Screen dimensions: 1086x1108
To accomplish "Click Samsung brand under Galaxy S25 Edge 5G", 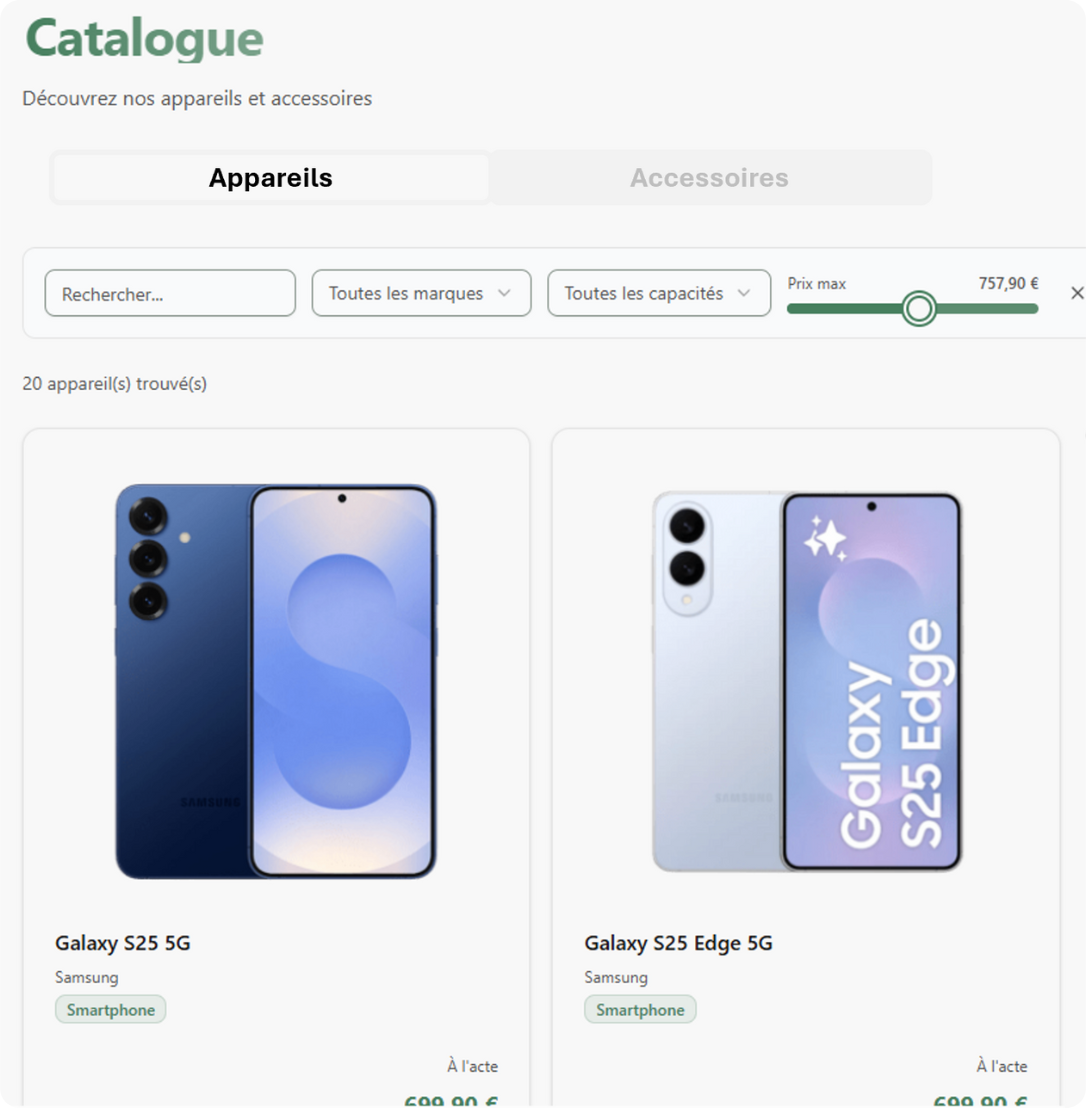I will (x=616, y=977).
